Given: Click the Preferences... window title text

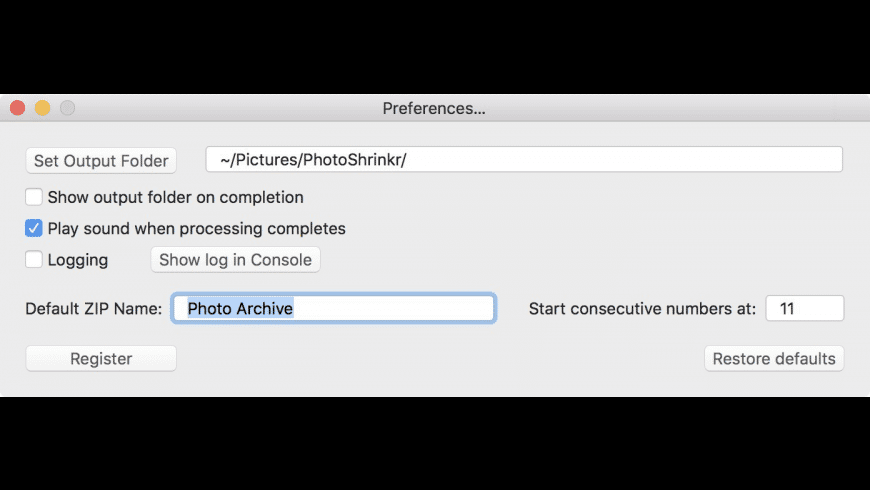Looking at the screenshot, I should [x=434, y=108].
